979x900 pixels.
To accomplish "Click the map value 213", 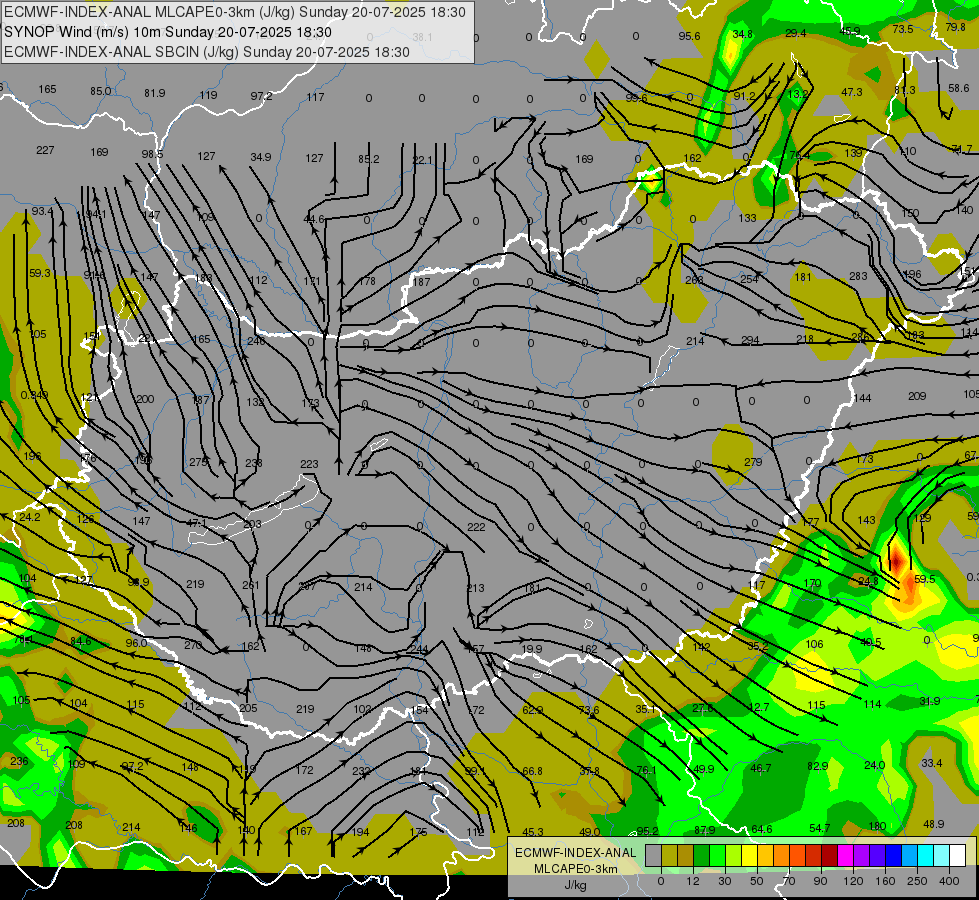I will 475,588.
